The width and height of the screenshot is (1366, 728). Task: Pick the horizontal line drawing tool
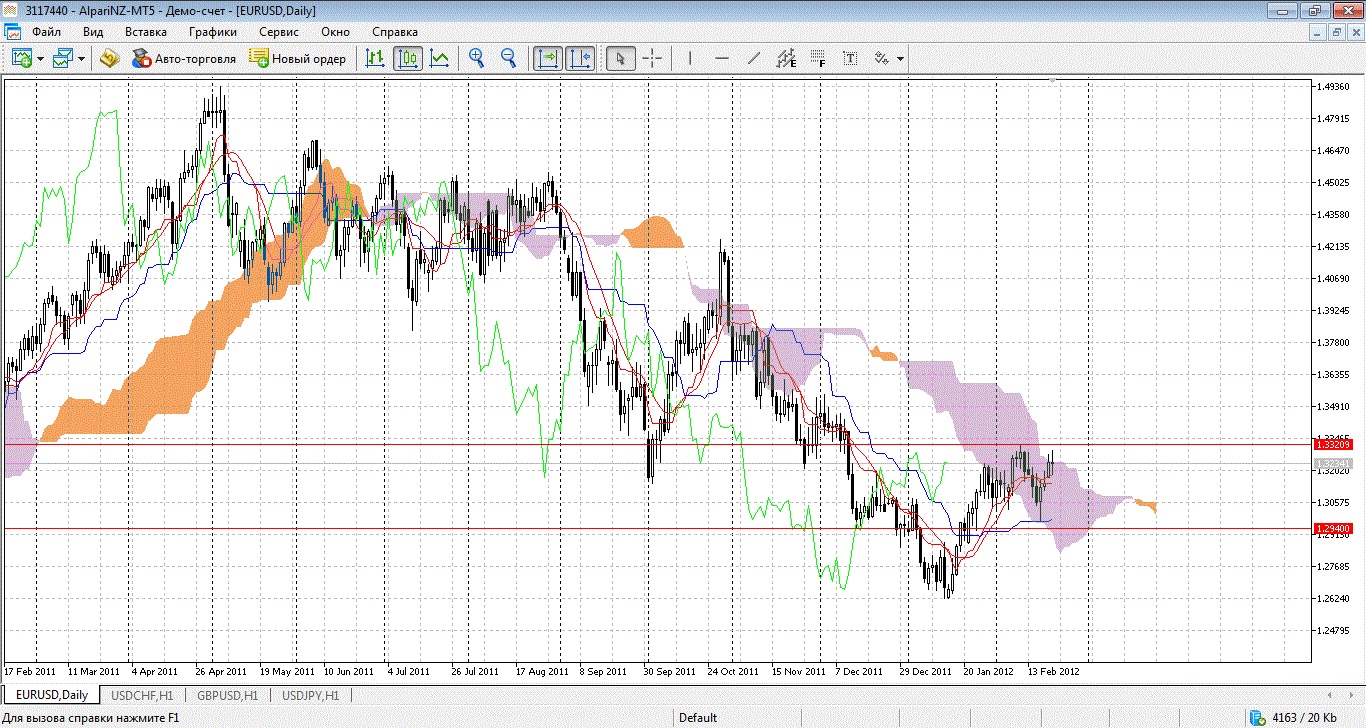(721, 58)
